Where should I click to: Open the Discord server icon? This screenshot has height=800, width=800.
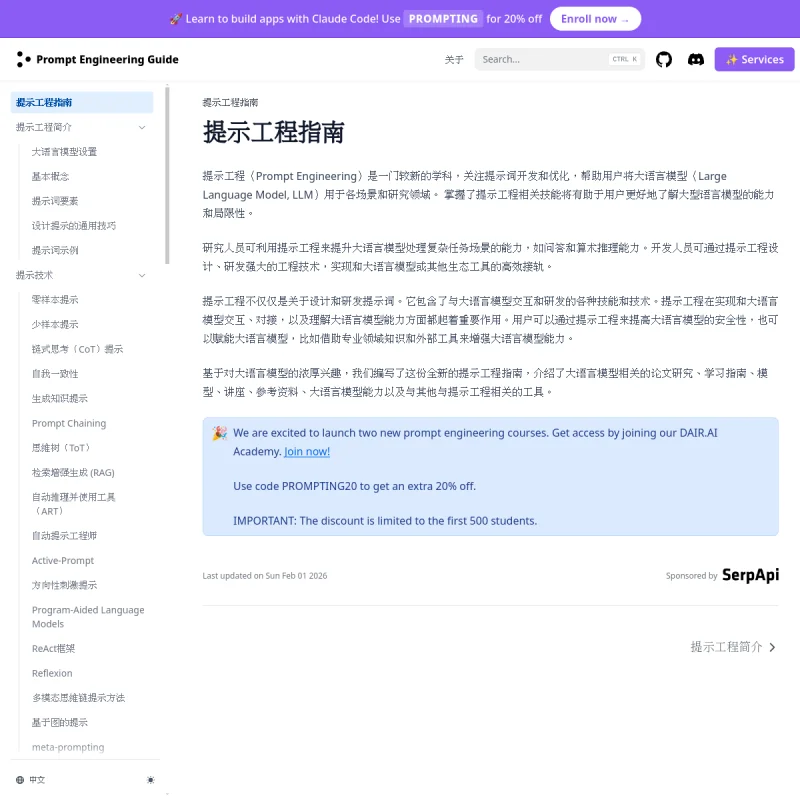[695, 59]
